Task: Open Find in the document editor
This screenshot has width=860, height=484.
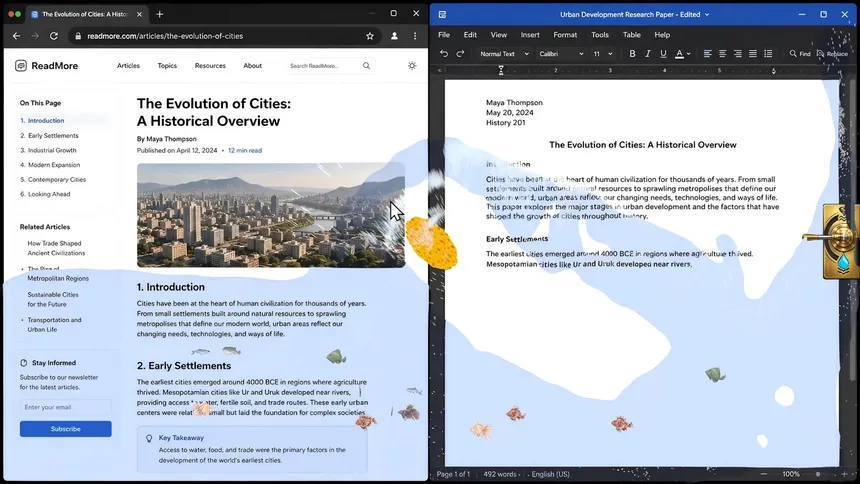Action: click(800, 54)
